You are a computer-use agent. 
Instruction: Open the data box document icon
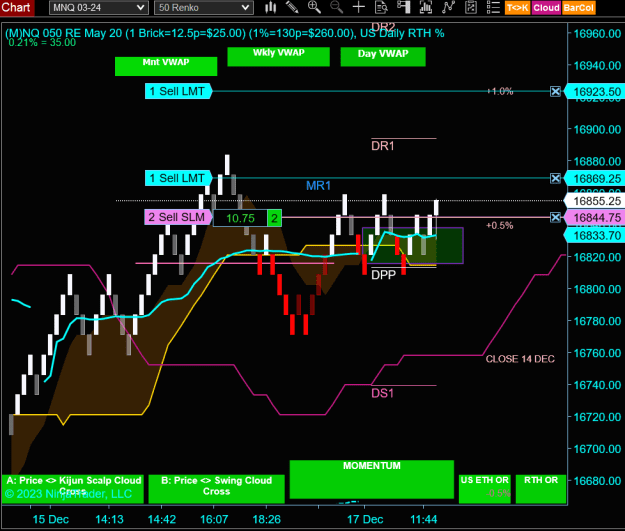381,7
